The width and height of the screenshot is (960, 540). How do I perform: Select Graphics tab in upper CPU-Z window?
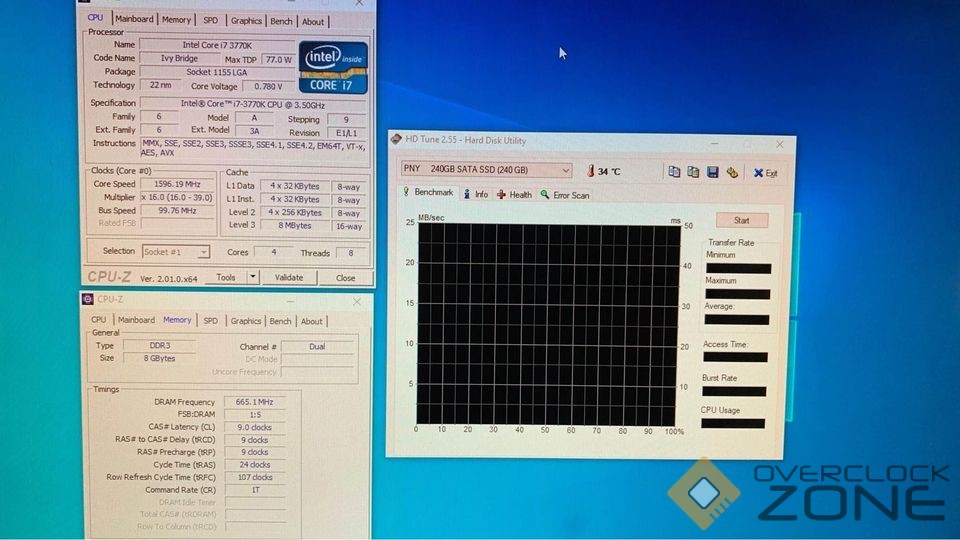pos(246,21)
